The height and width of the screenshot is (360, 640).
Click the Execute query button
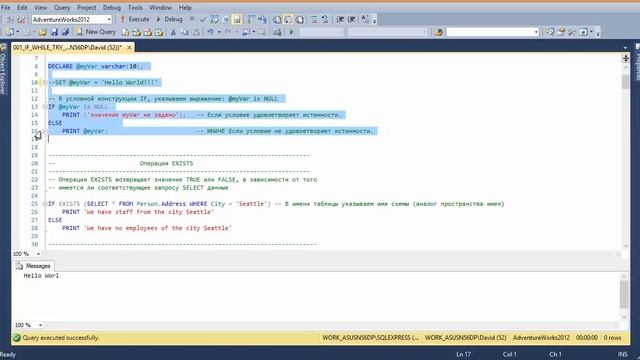(x=135, y=19)
